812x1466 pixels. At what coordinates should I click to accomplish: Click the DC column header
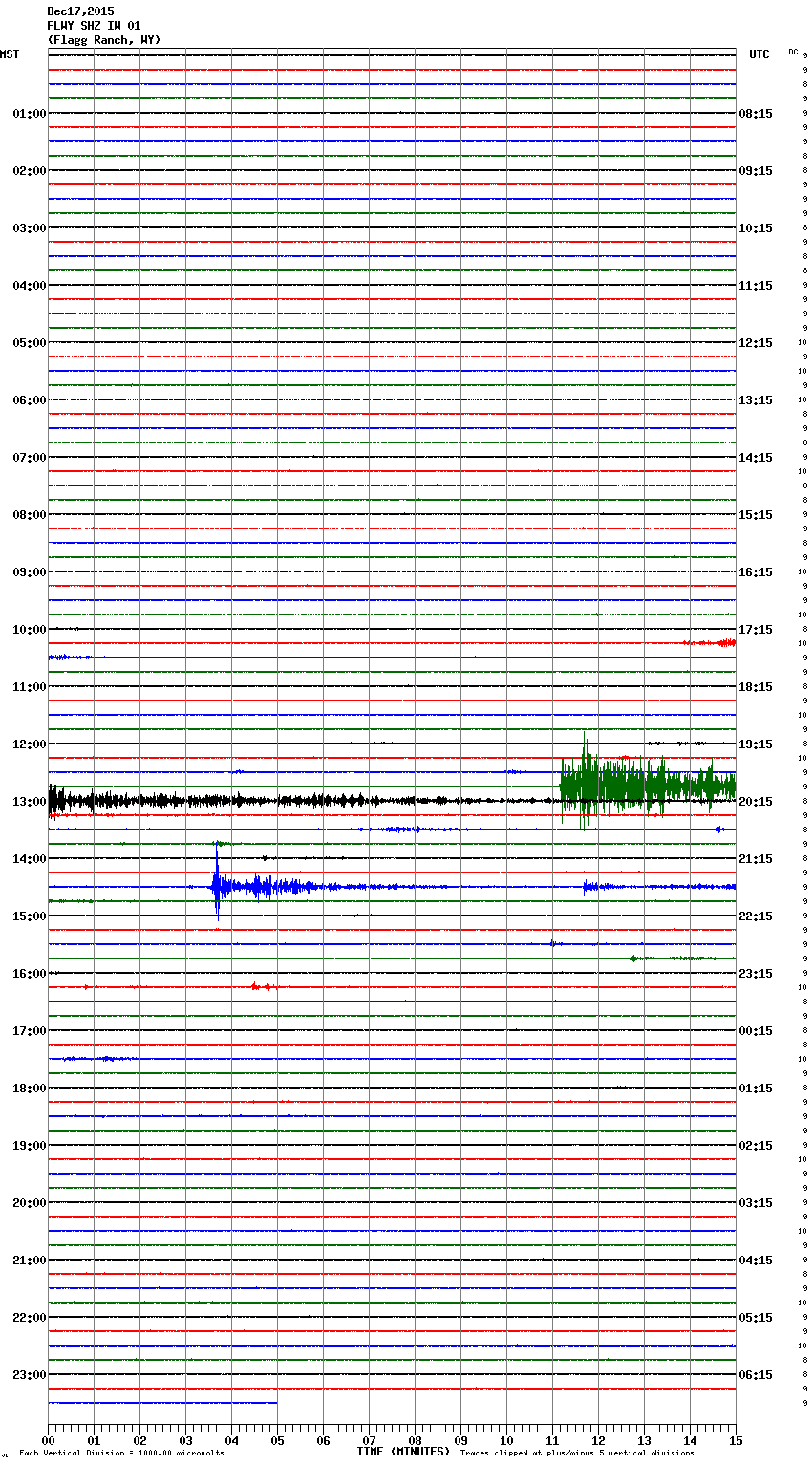[x=793, y=52]
